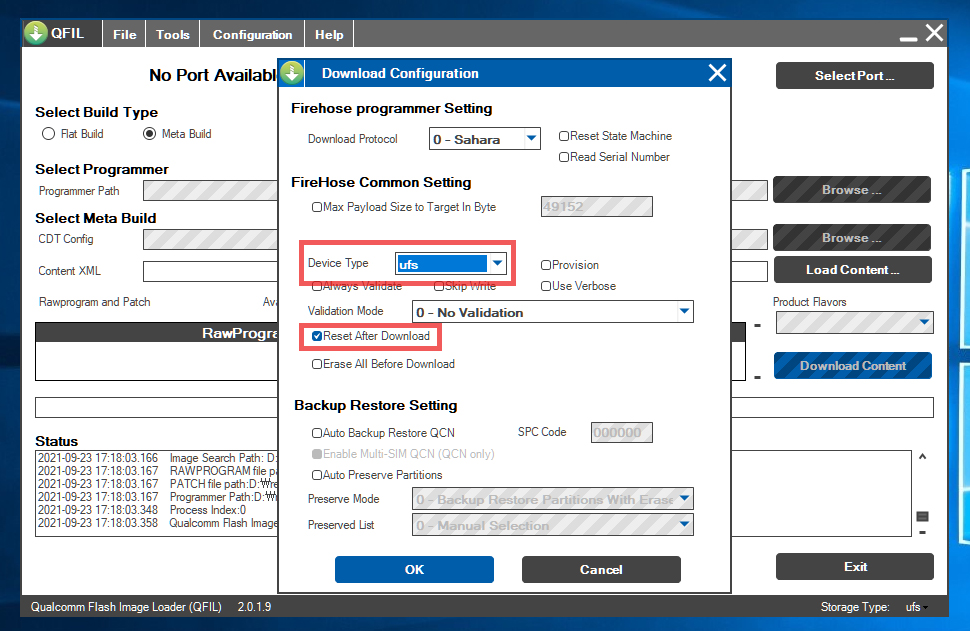
Task: Click Cancel in Download Configuration dialog
Action: coord(601,569)
